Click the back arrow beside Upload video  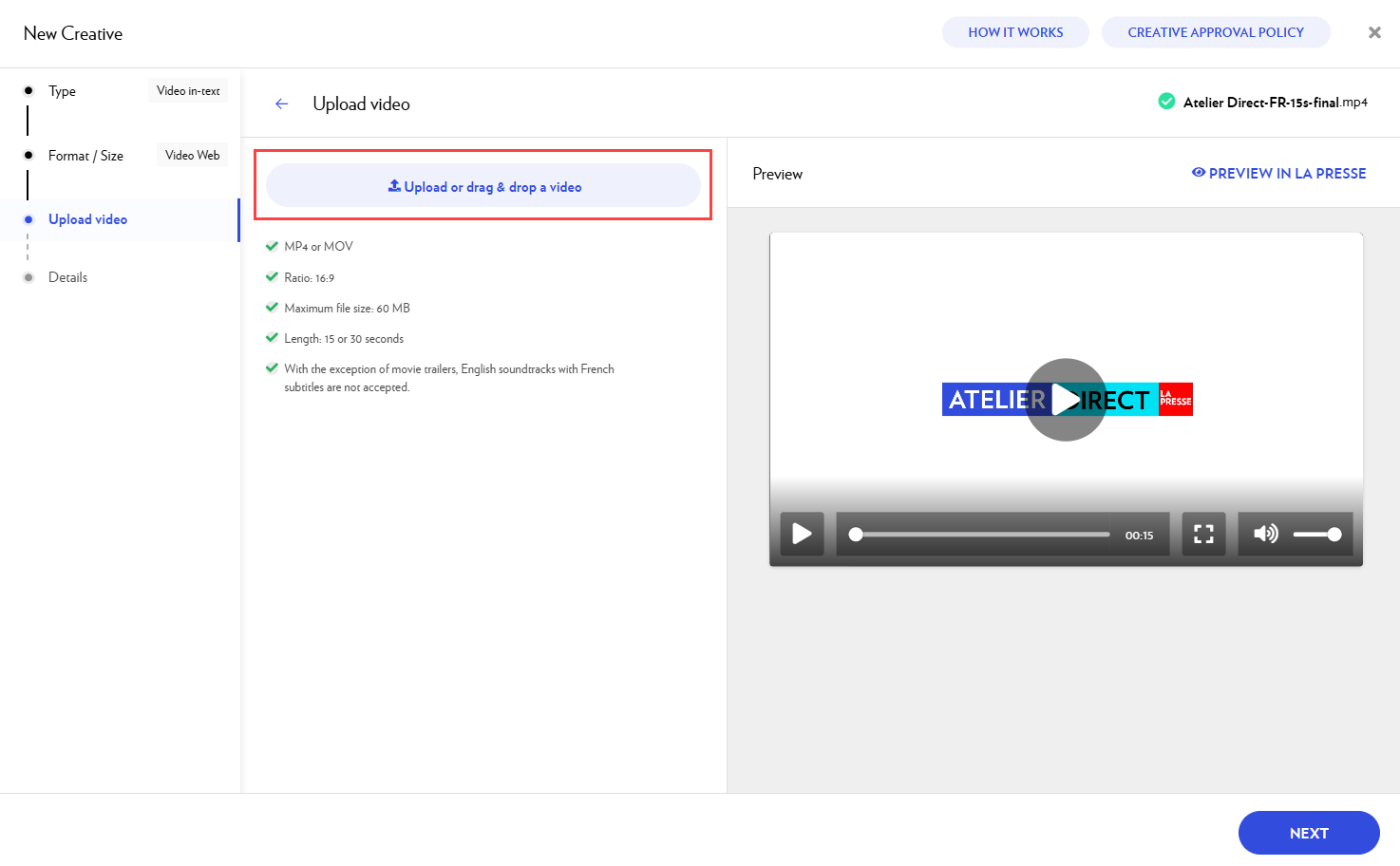(281, 104)
